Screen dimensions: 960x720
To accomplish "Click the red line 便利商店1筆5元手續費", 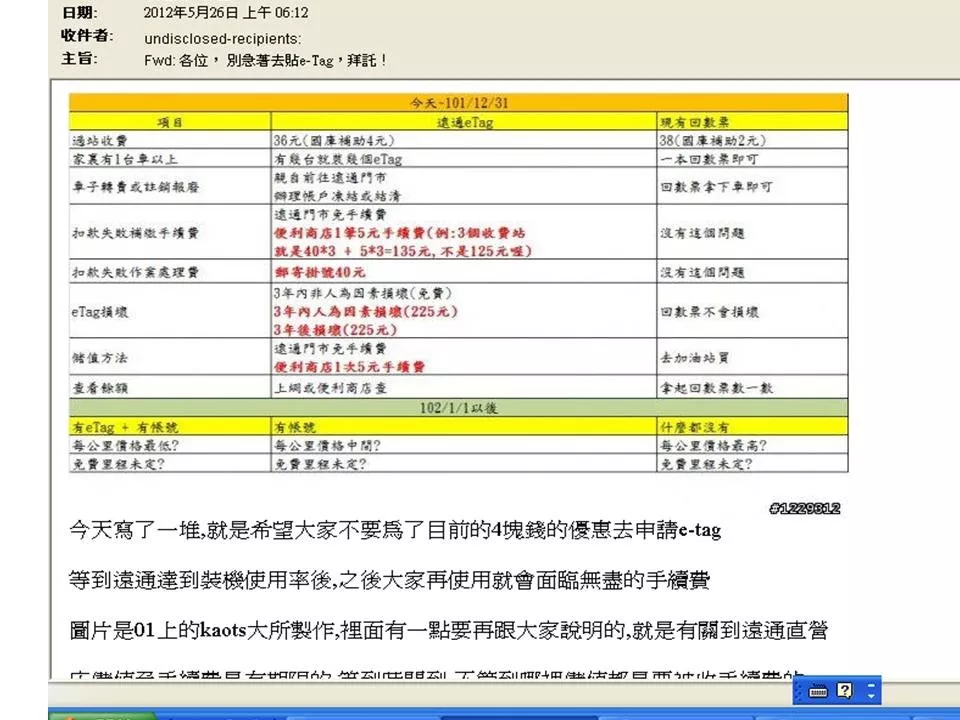I will tap(400, 233).
